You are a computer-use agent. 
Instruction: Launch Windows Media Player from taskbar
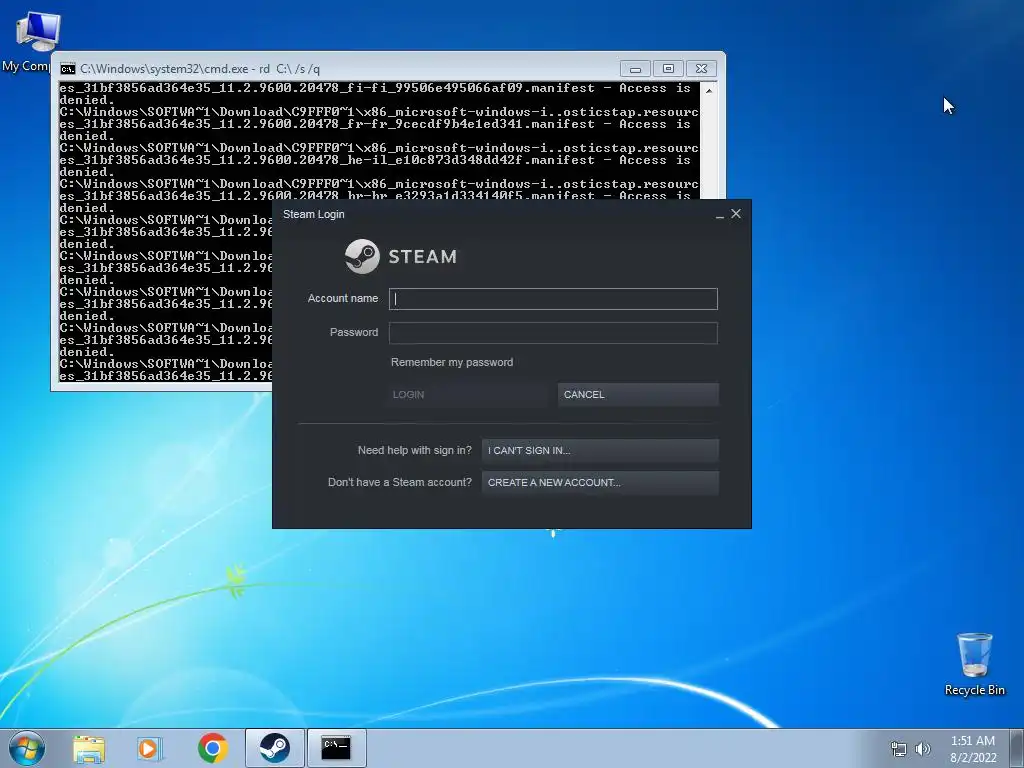150,748
